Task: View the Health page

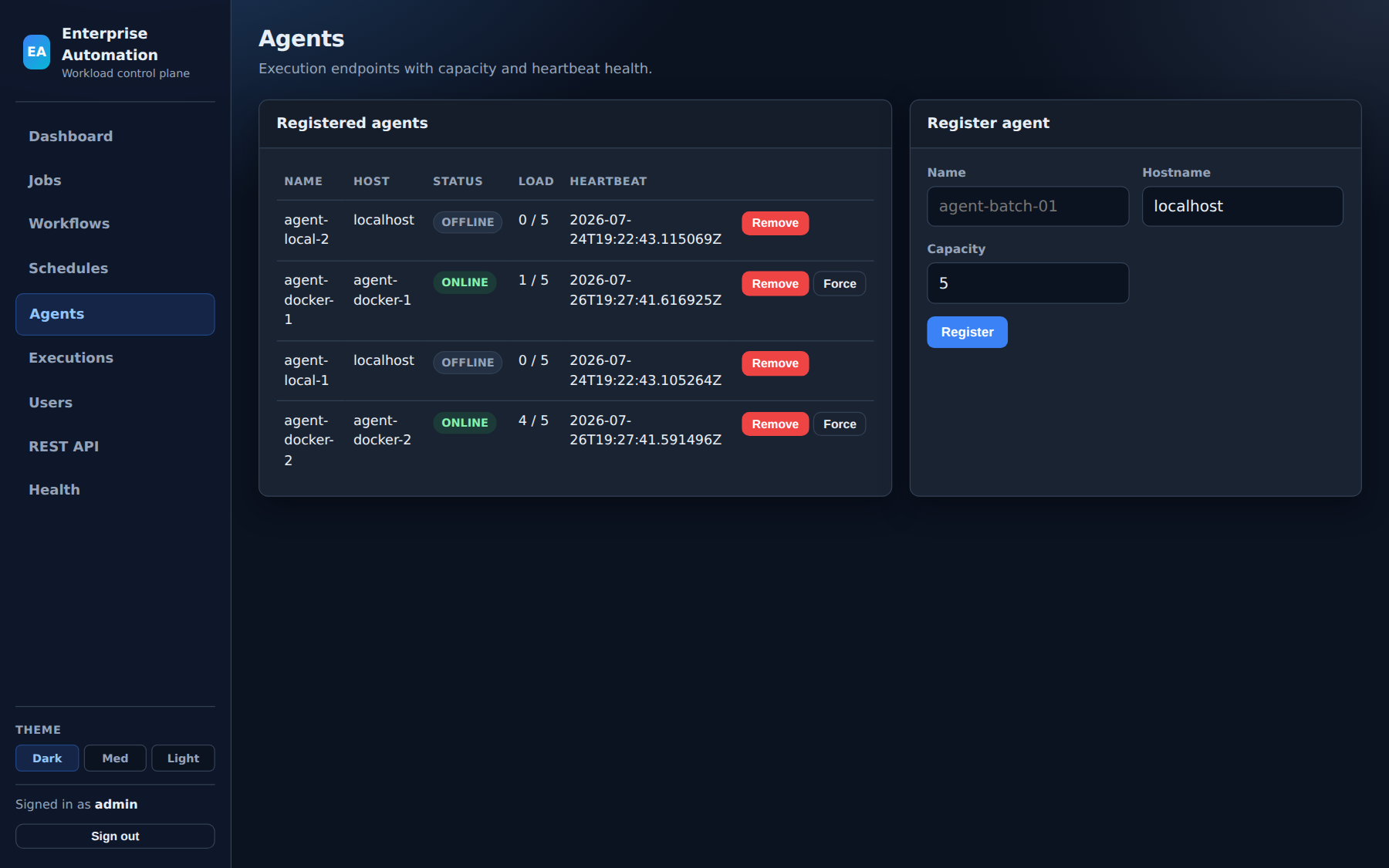Action: pos(115,490)
